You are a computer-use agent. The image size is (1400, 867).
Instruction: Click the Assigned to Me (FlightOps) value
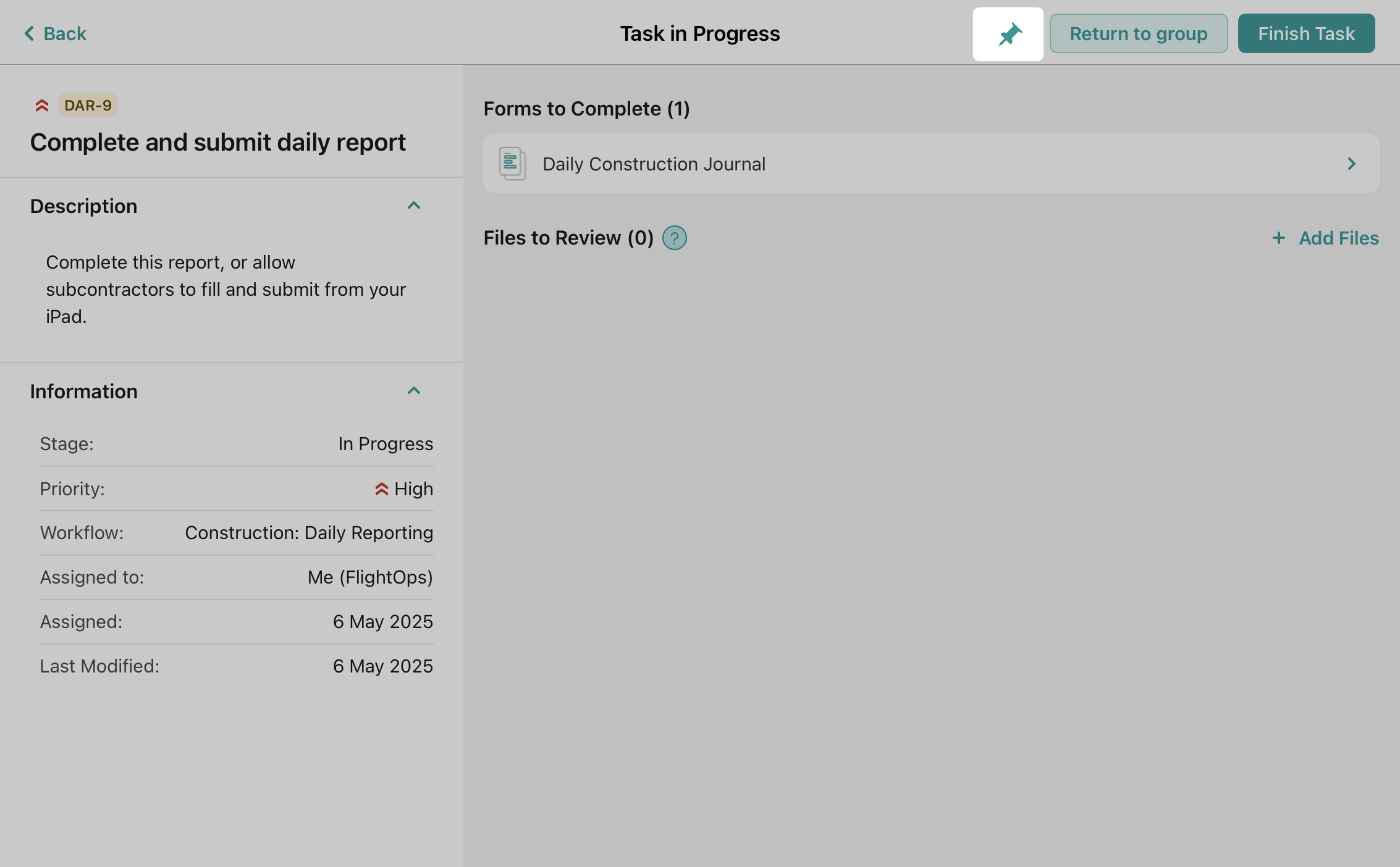(x=370, y=577)
